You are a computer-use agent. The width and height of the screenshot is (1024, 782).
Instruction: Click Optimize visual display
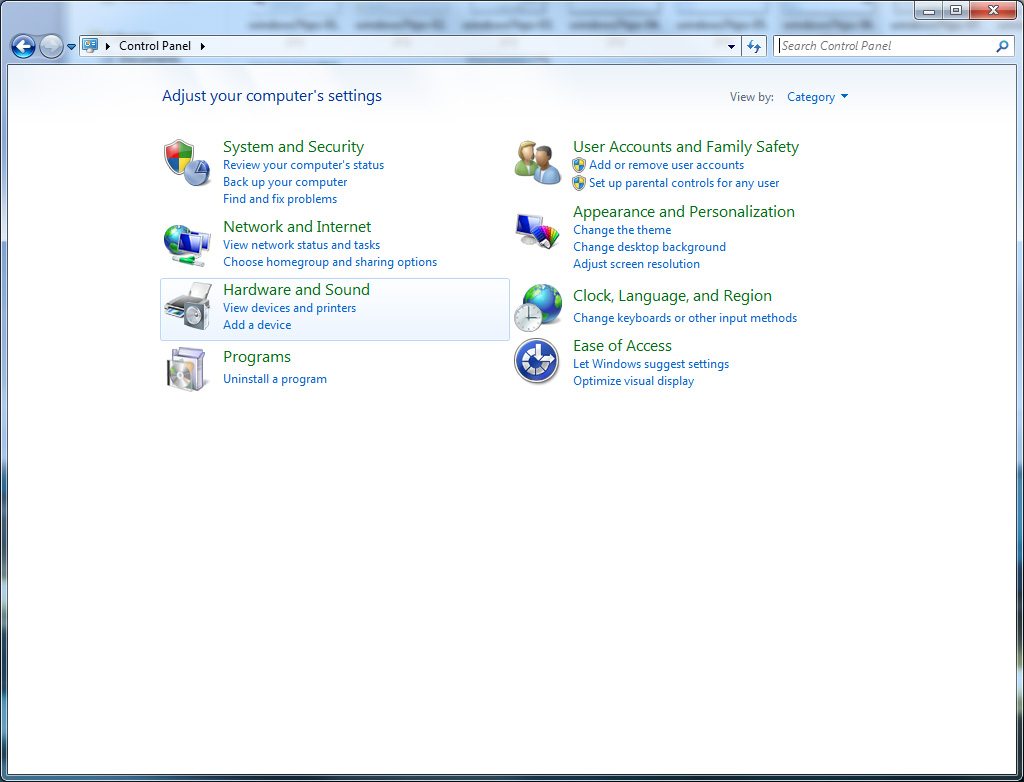(x=633, y=381)
